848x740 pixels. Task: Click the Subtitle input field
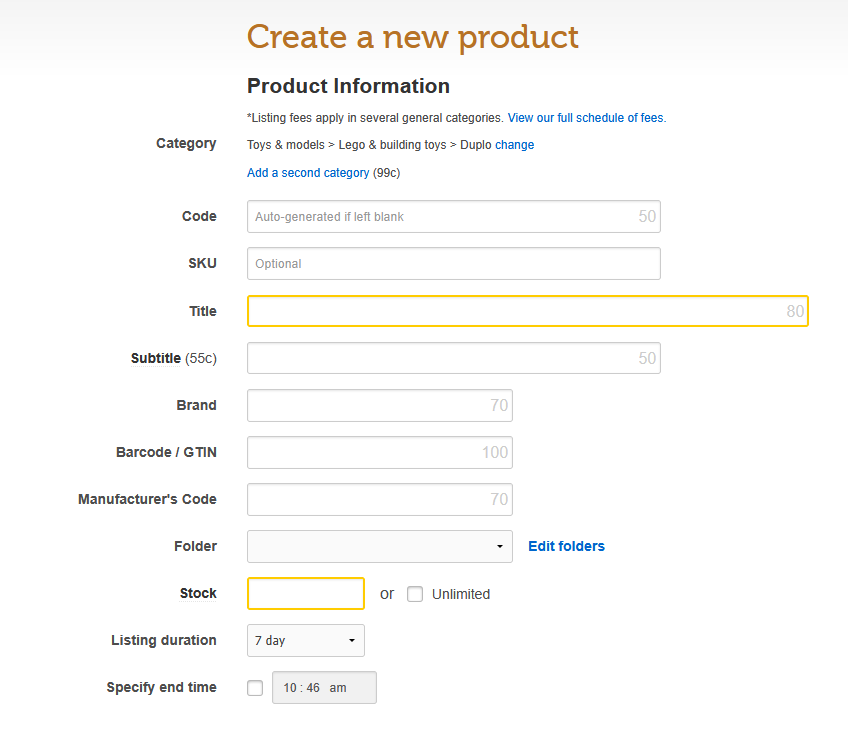(x=453, y=358)
